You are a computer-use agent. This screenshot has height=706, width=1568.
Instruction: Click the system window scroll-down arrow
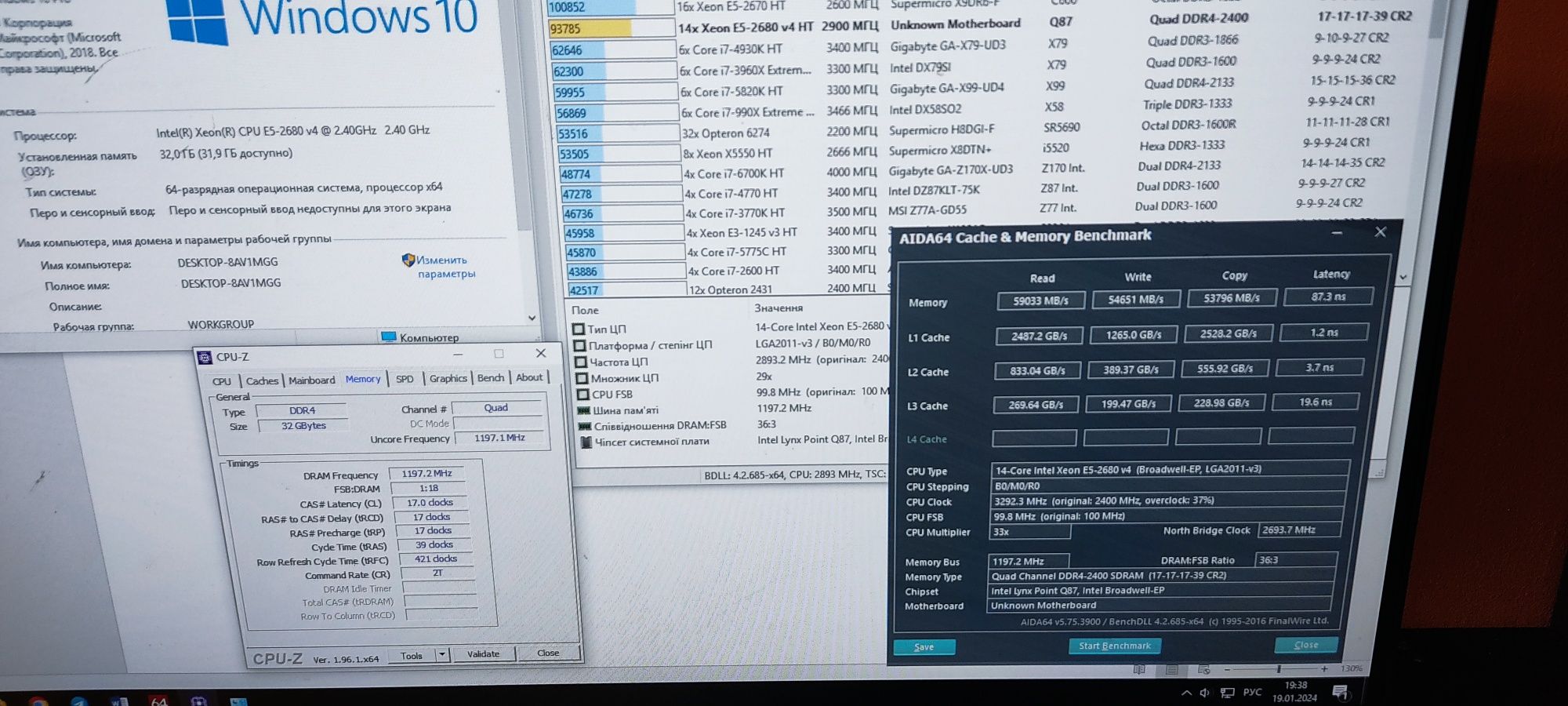tap(532, 318)
